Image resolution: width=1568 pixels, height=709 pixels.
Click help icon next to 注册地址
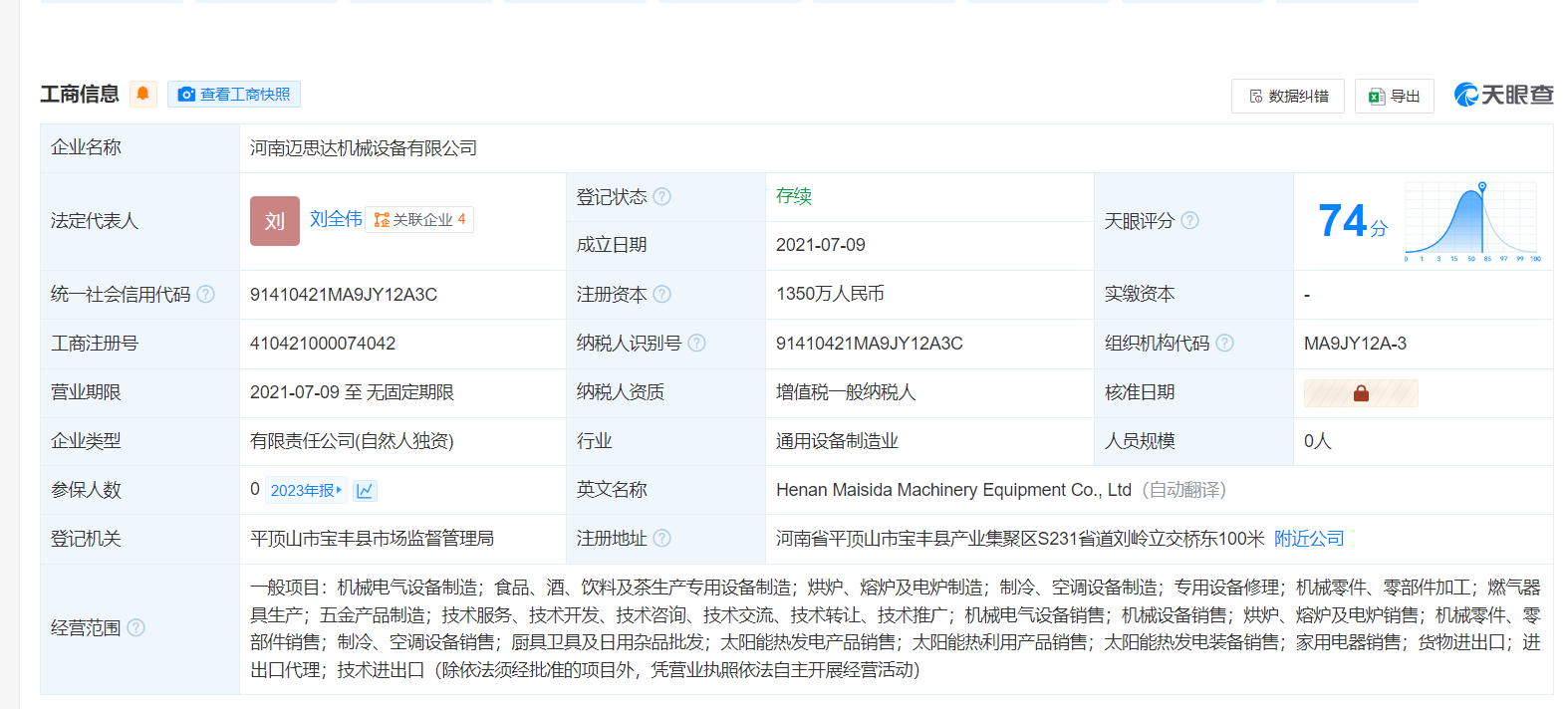click(661, 538)
